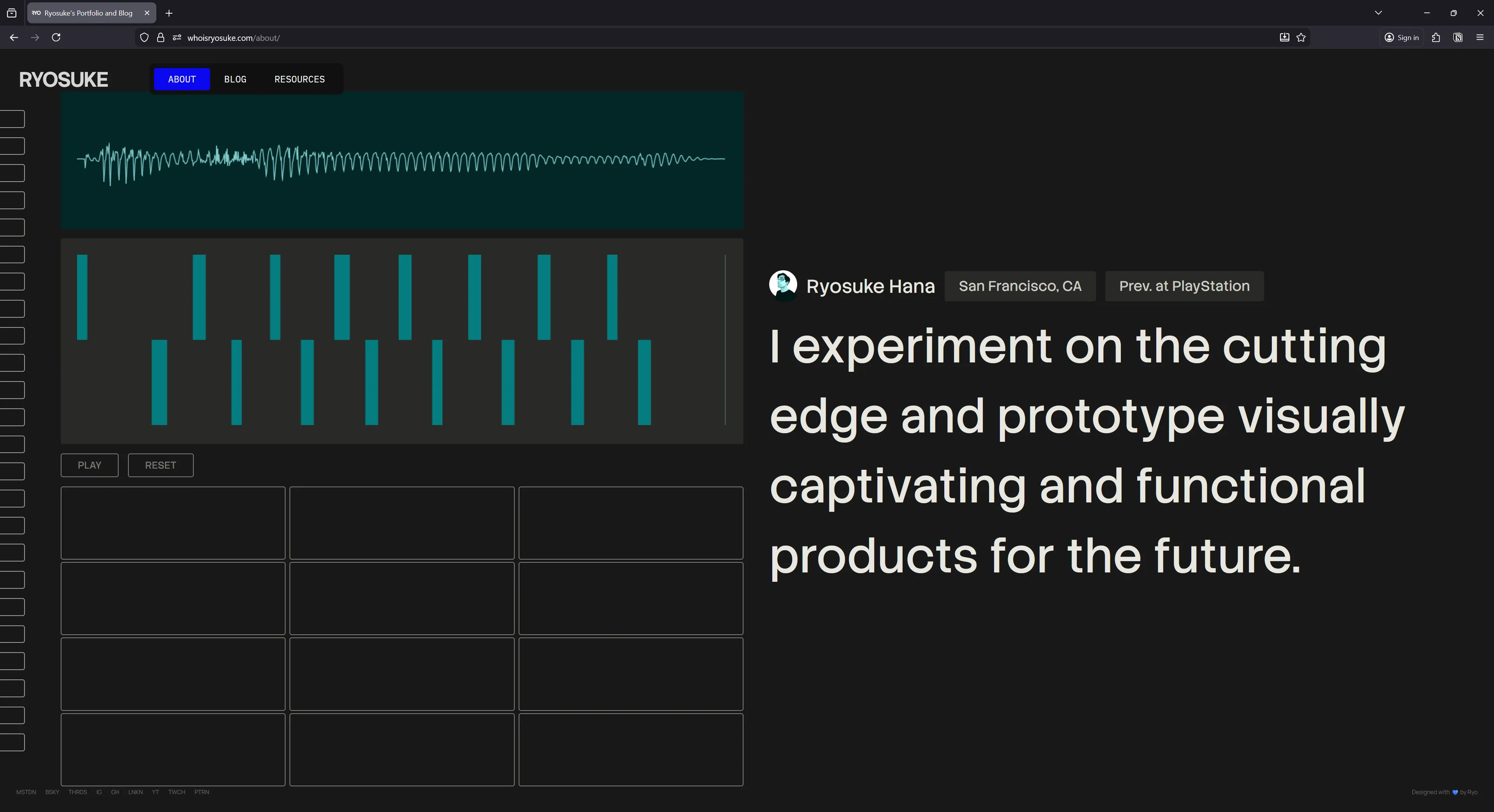Open the browser extensions puzzle icon
Screen dimensions: 1494x812
click(x=1436, y=37)
